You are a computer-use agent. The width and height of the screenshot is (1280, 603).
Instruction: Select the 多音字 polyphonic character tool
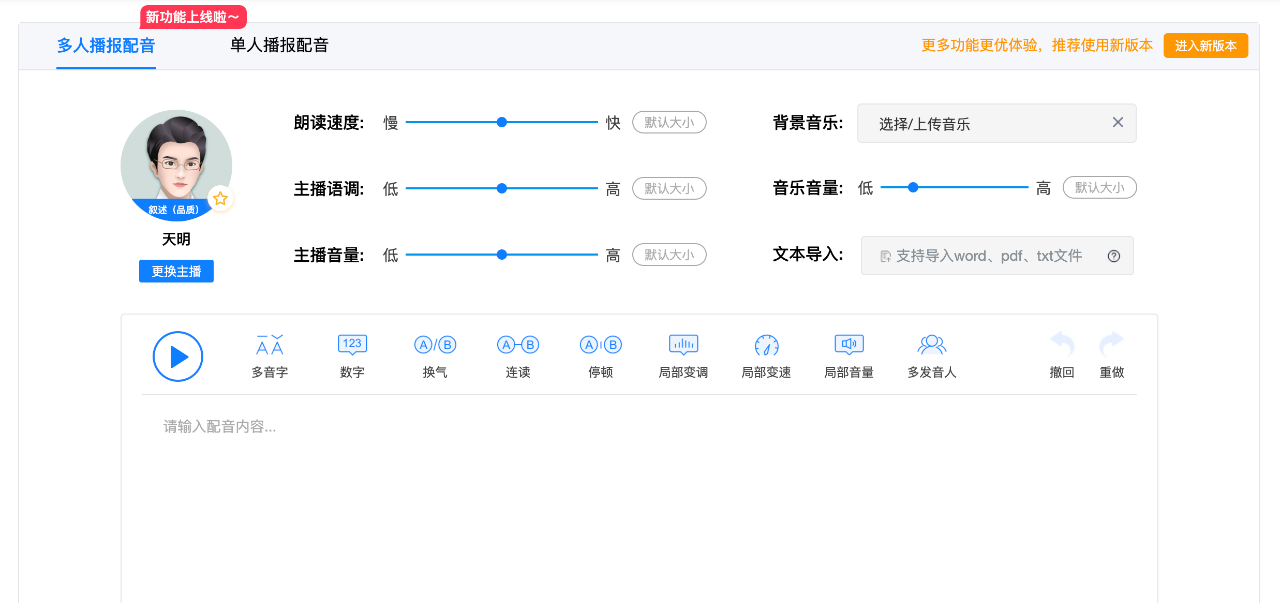tap(268, 355)
